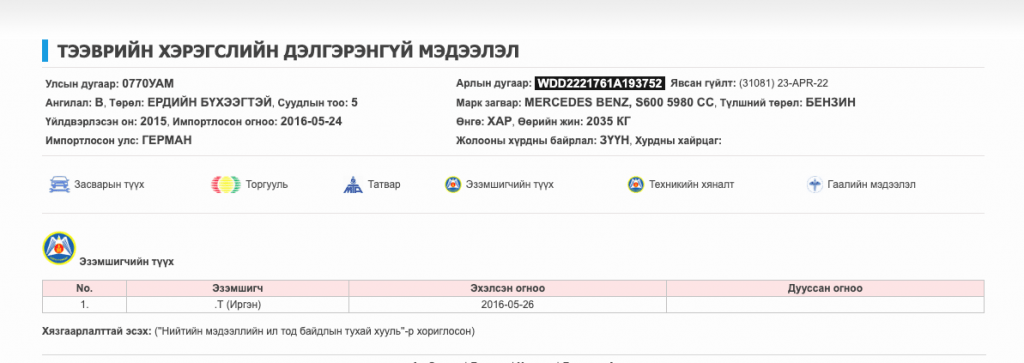Viewport: 1024px width, 363px height.
Task: Click the Хязгаарлалттай эсэх restriction note
Action: pyautogui.click(x=258, y=332)
